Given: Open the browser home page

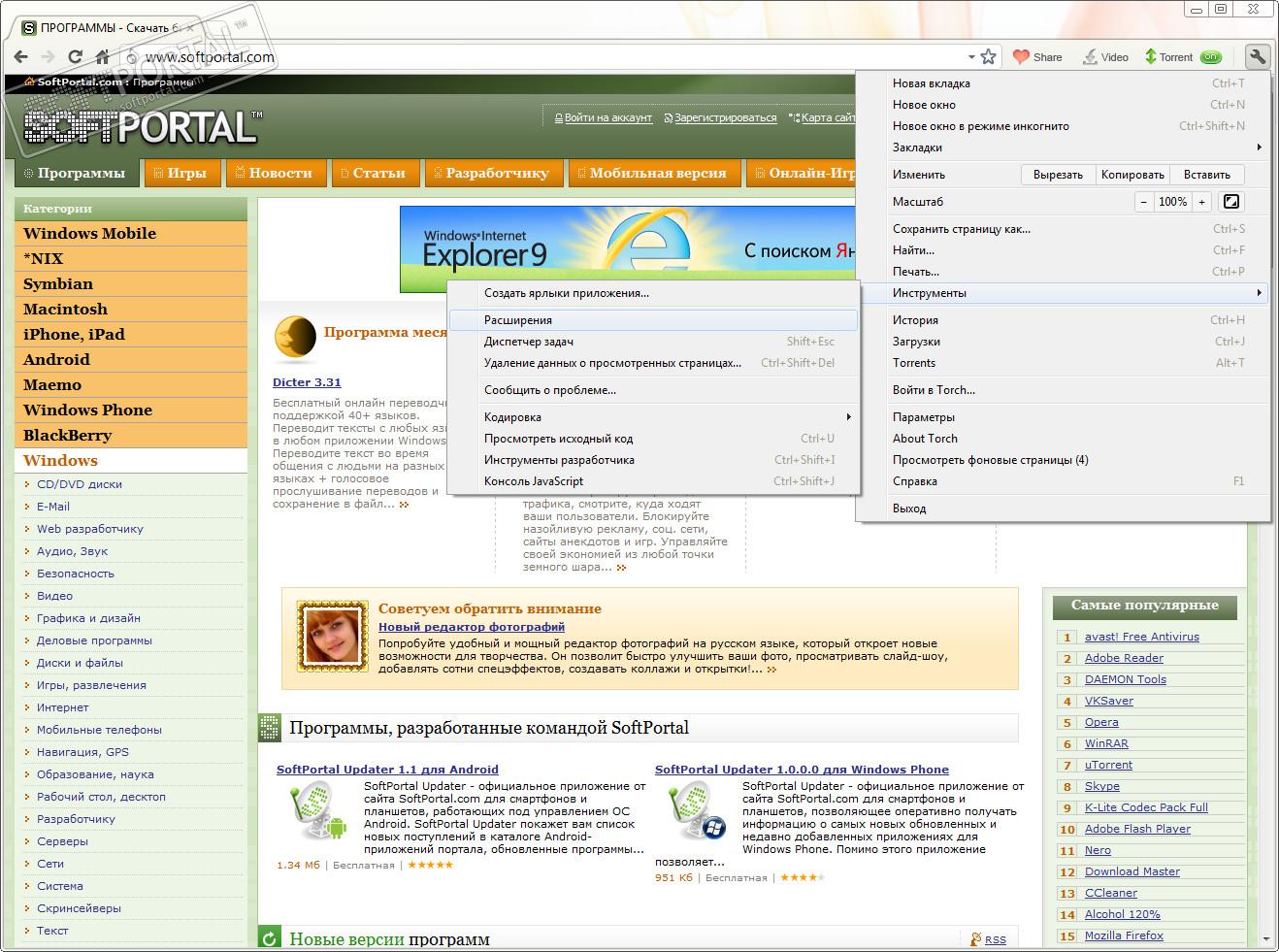Looking at the screenshot, I should pos(102,57).
